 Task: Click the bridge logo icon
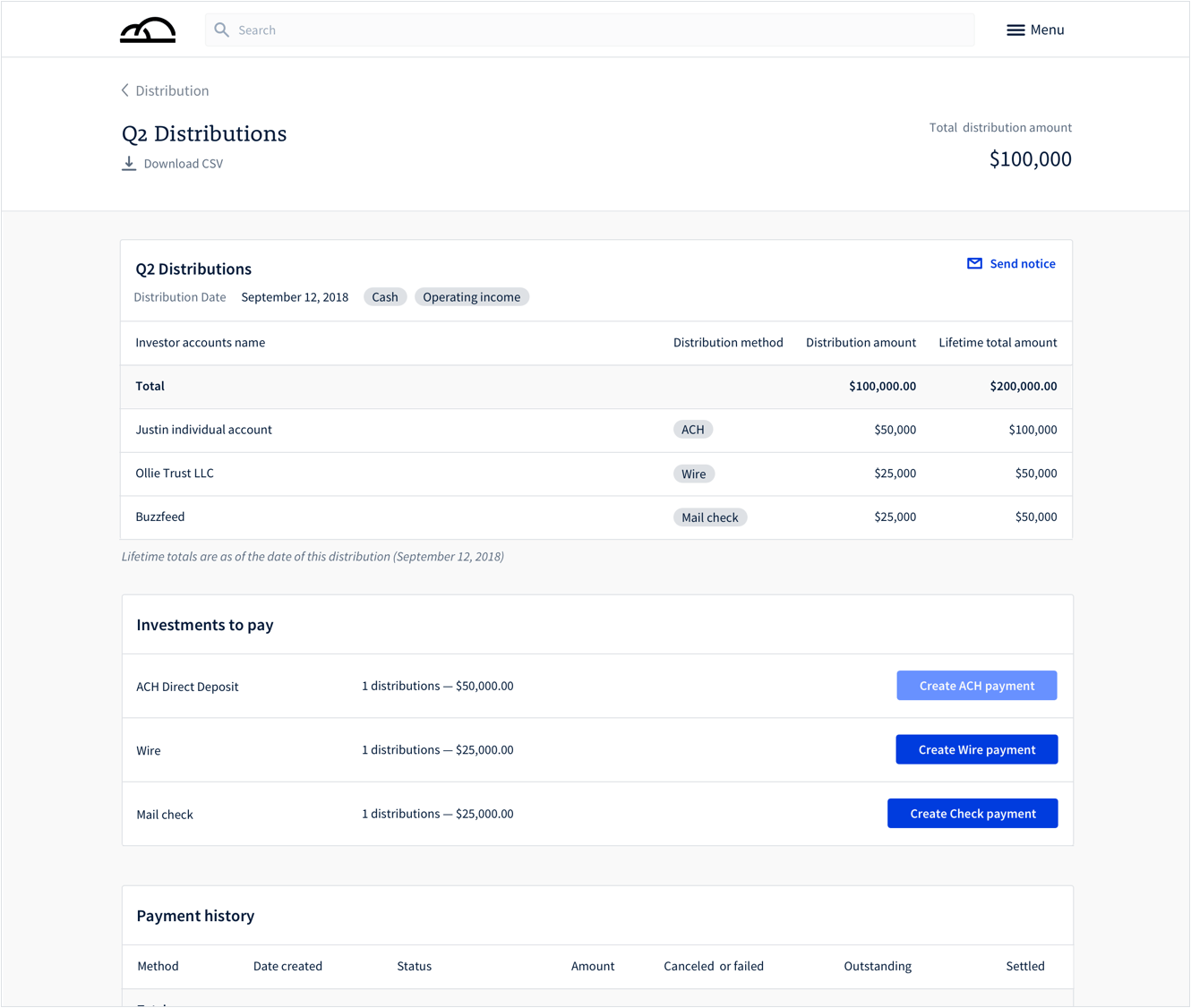pos(148,30)
